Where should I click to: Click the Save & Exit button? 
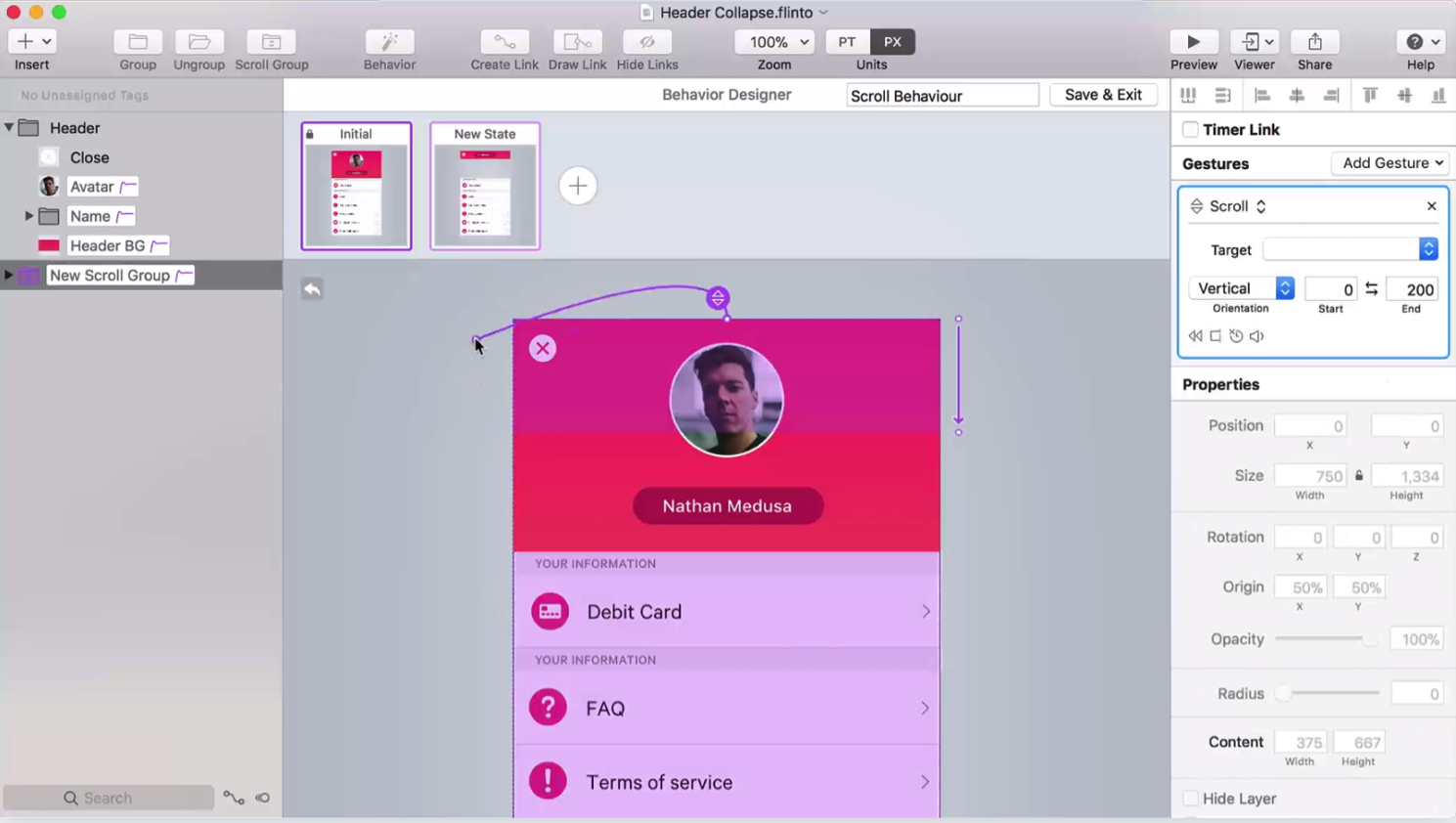coord(1102,95)
